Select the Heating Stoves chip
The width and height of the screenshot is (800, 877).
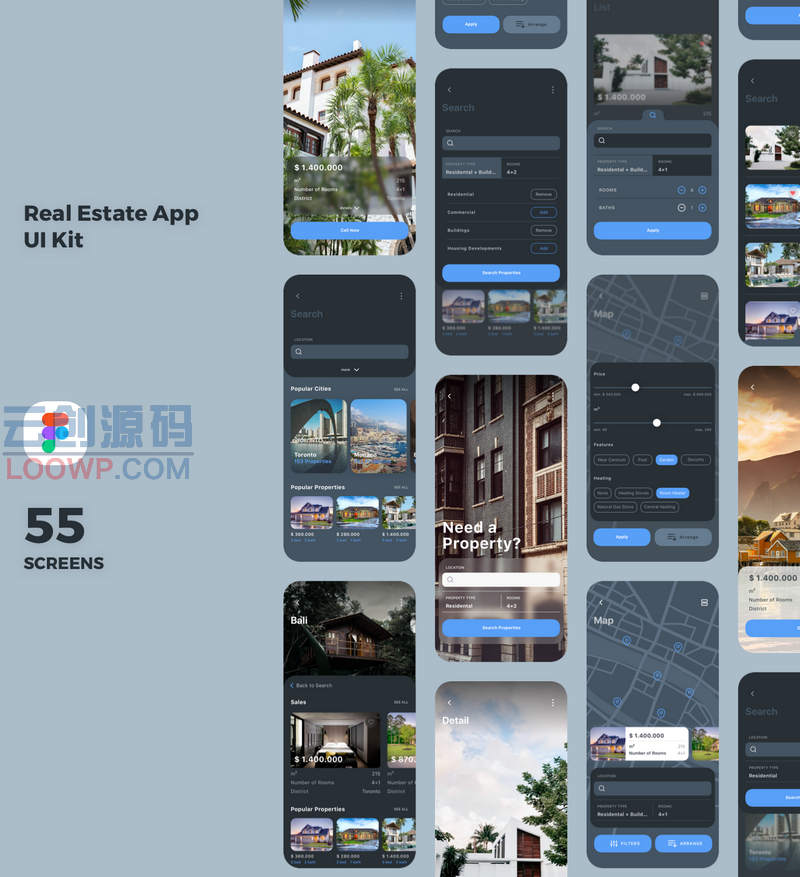[x=634, y=493]
